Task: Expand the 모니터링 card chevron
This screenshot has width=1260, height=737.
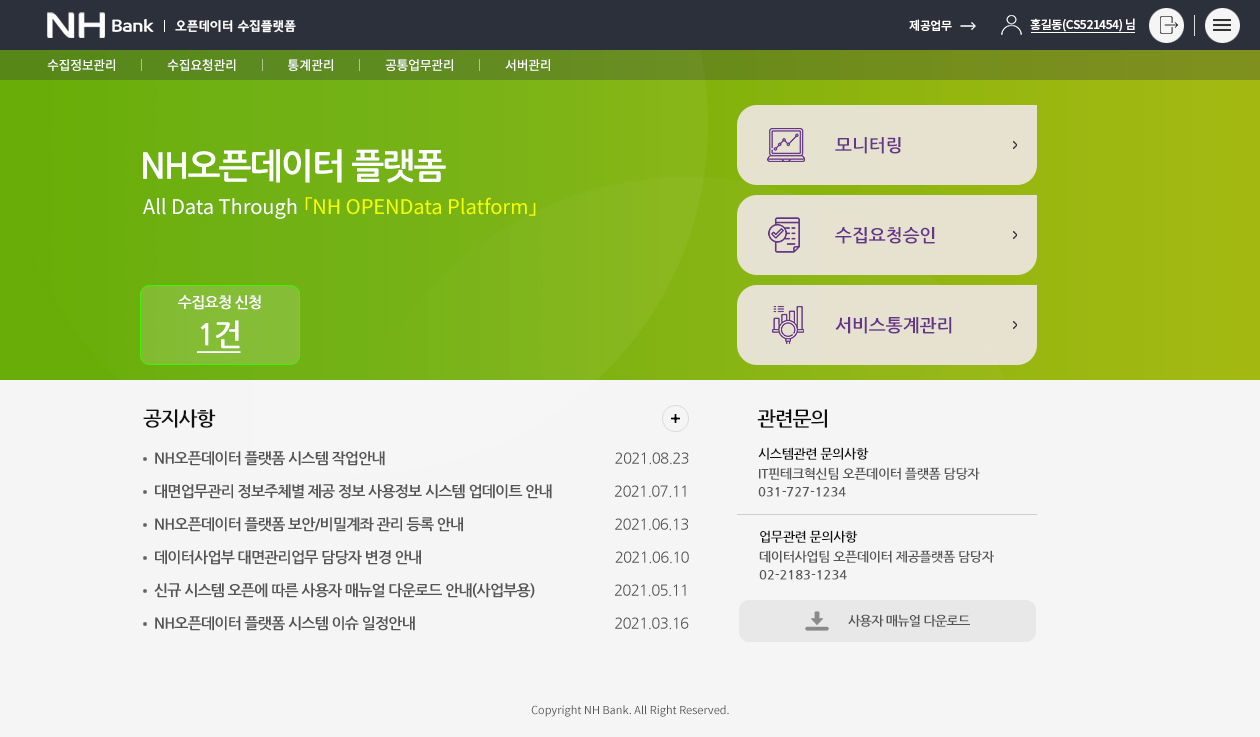Action: [1015, 145]
